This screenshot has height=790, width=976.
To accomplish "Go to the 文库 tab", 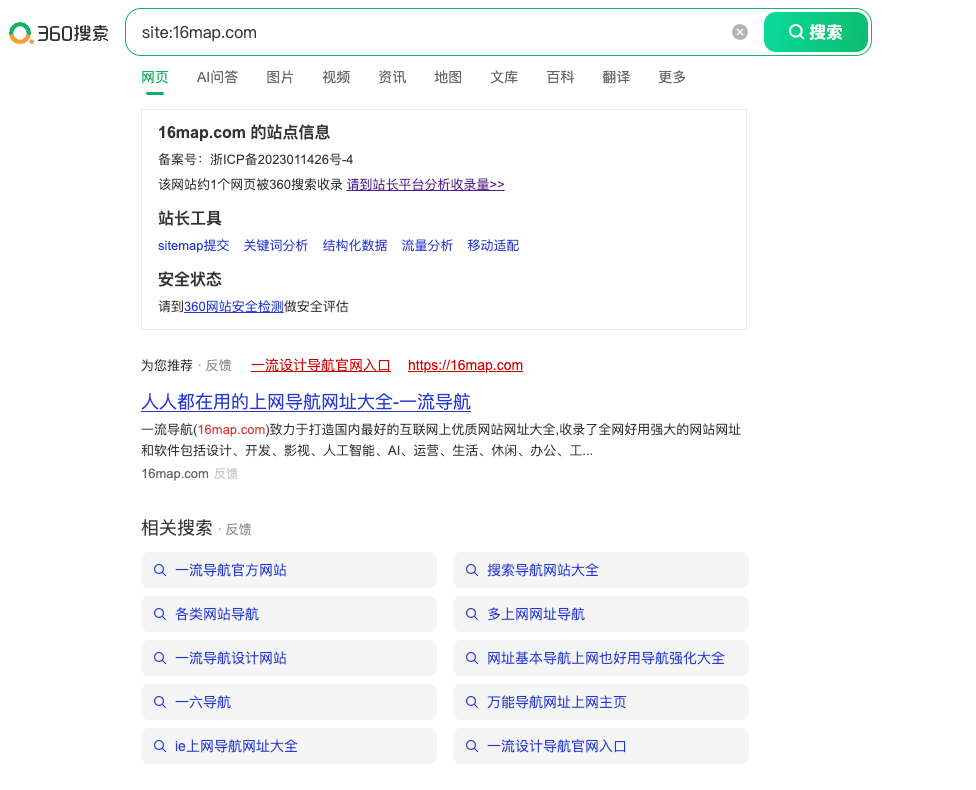I will [504, 77].
